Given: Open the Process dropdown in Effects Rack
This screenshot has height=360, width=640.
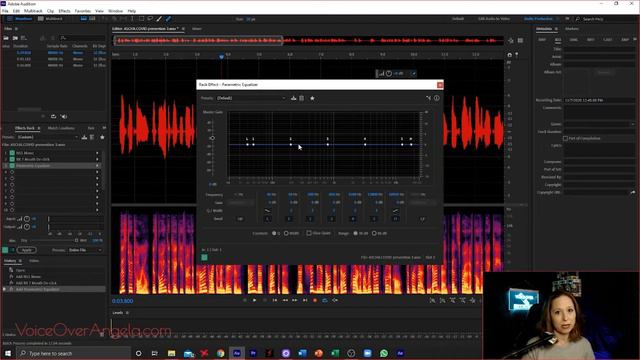Looking at the screenshot, I should coord(85,250).
